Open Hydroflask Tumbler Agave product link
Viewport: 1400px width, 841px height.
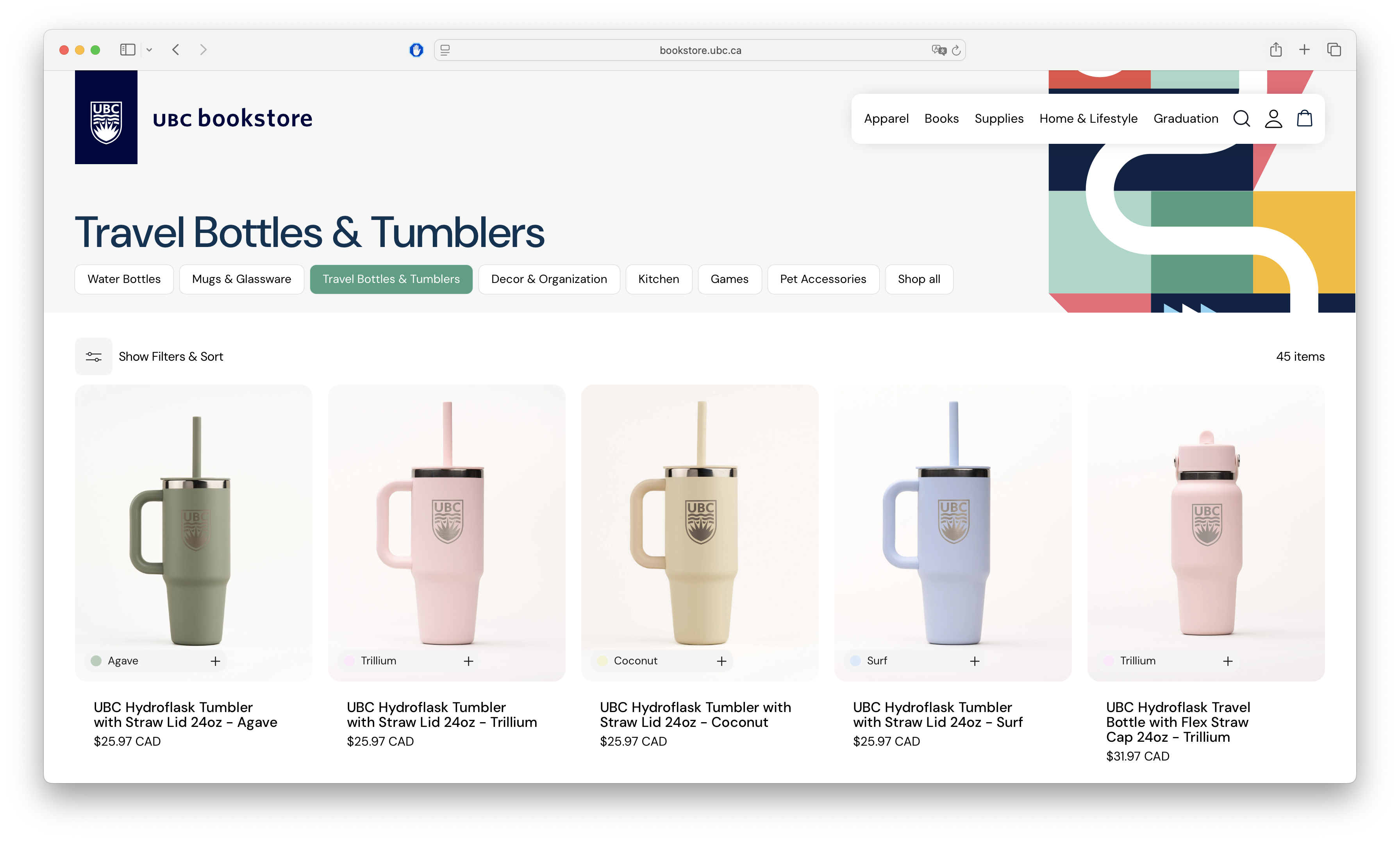pos(185,715)
